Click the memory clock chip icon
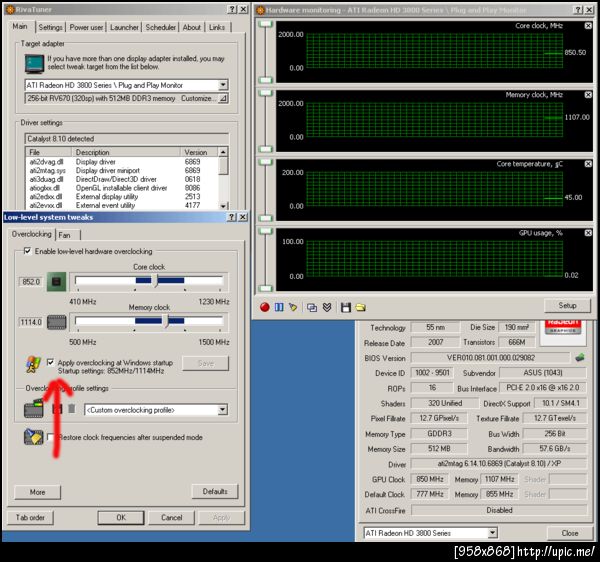The image size is (600, 562). [x=56, y=322]
